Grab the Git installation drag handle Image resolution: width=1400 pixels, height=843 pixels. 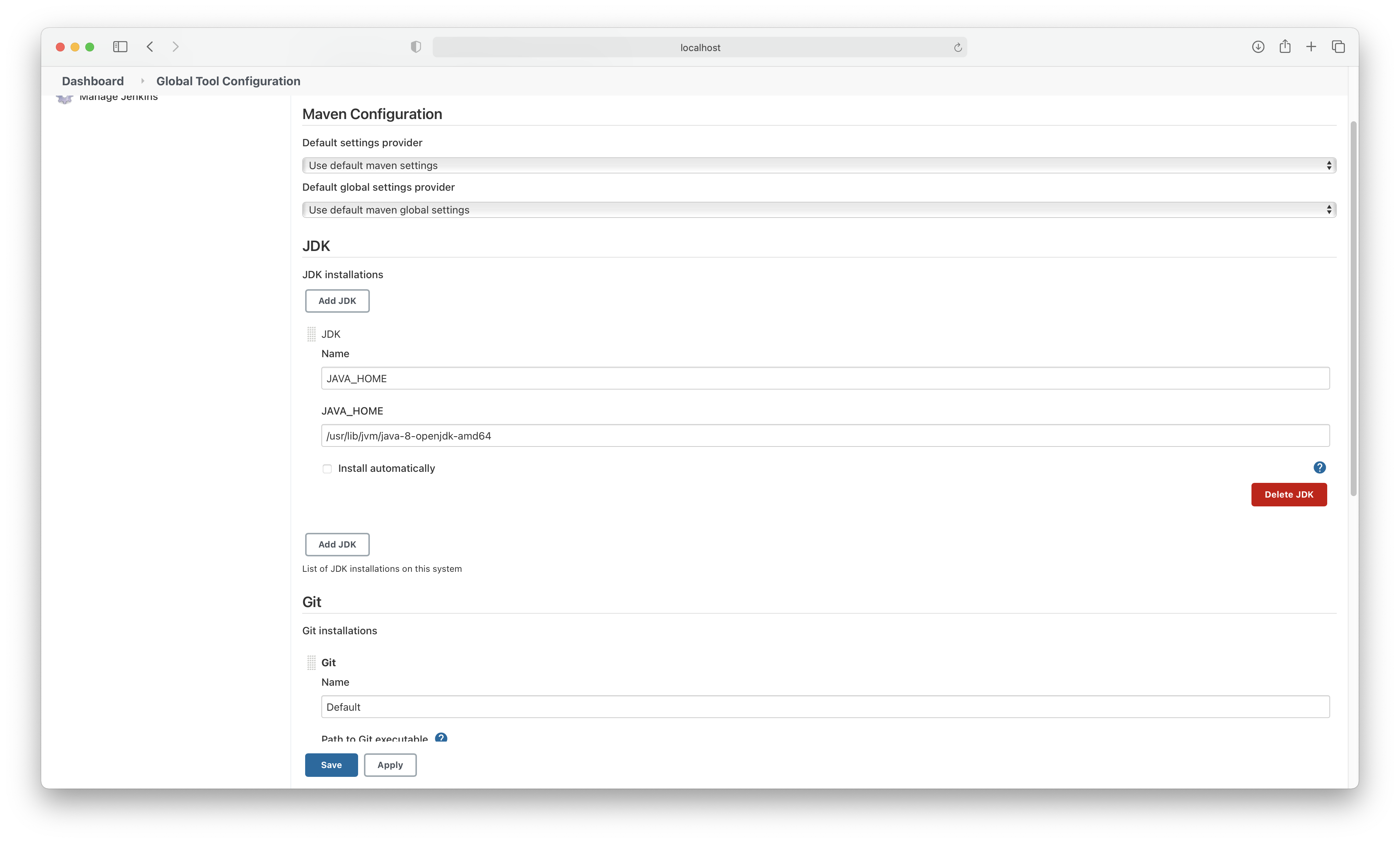click(x=311, y=662)
